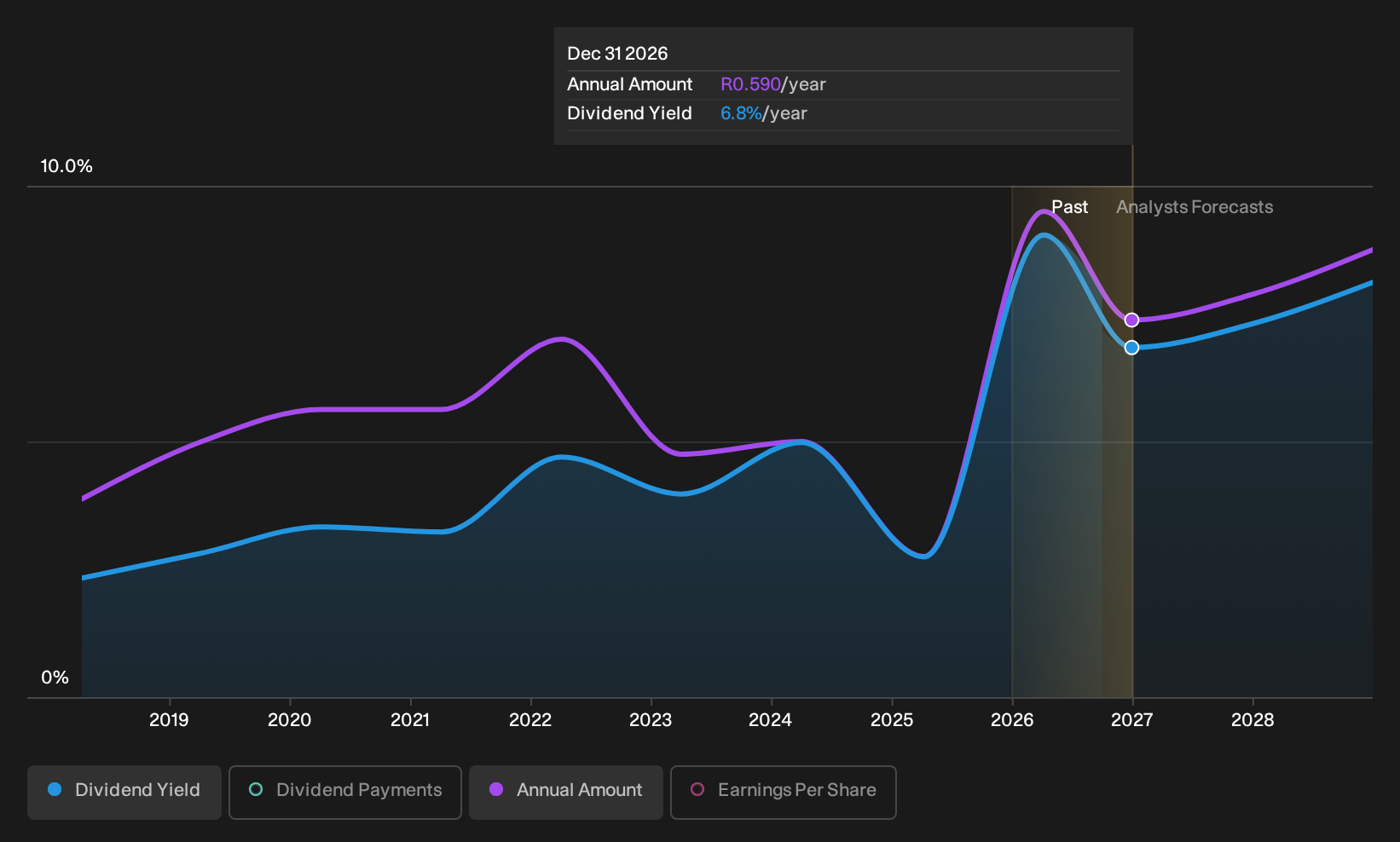Screen dimensions: 1400x842
Task: Select the blue data point marker at 2027
Action: click(x=1131, y=348)
